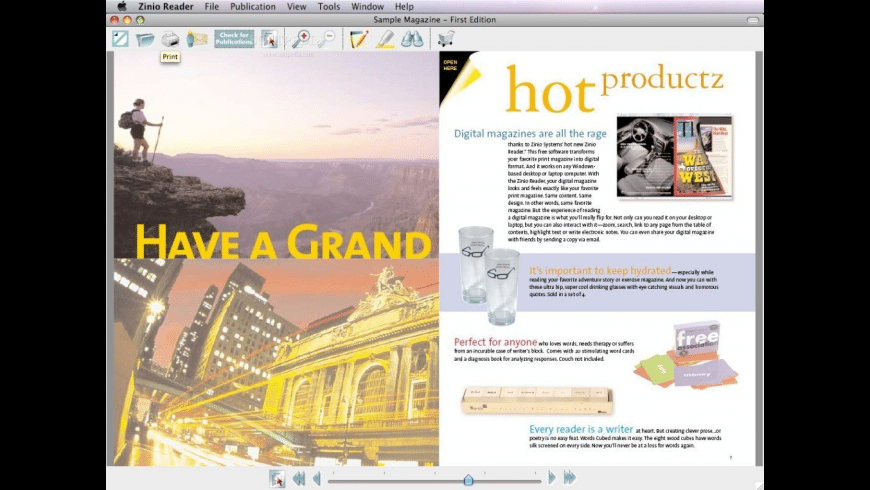
Task: Click the magazine spread thumbnail image
Action: click(675, 157)
